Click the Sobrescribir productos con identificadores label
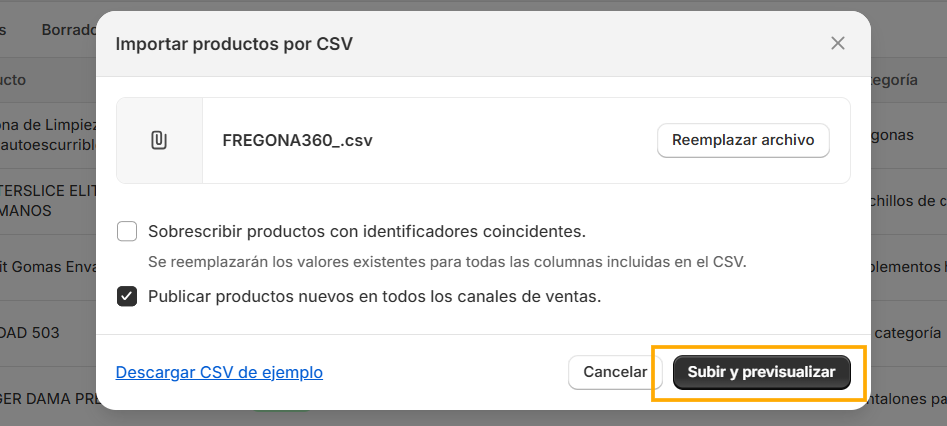The width and height of the screenshot is (947, 426). pos(367,231)
